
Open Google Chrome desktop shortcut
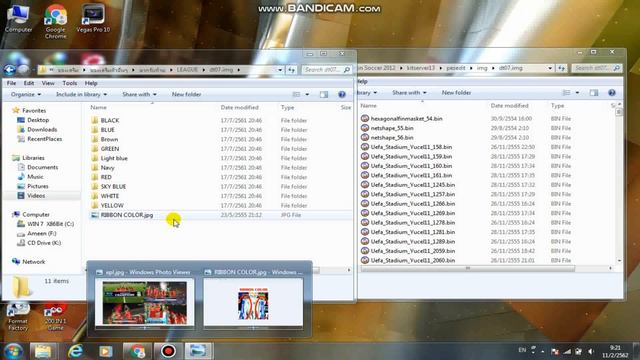coord(56,21)
